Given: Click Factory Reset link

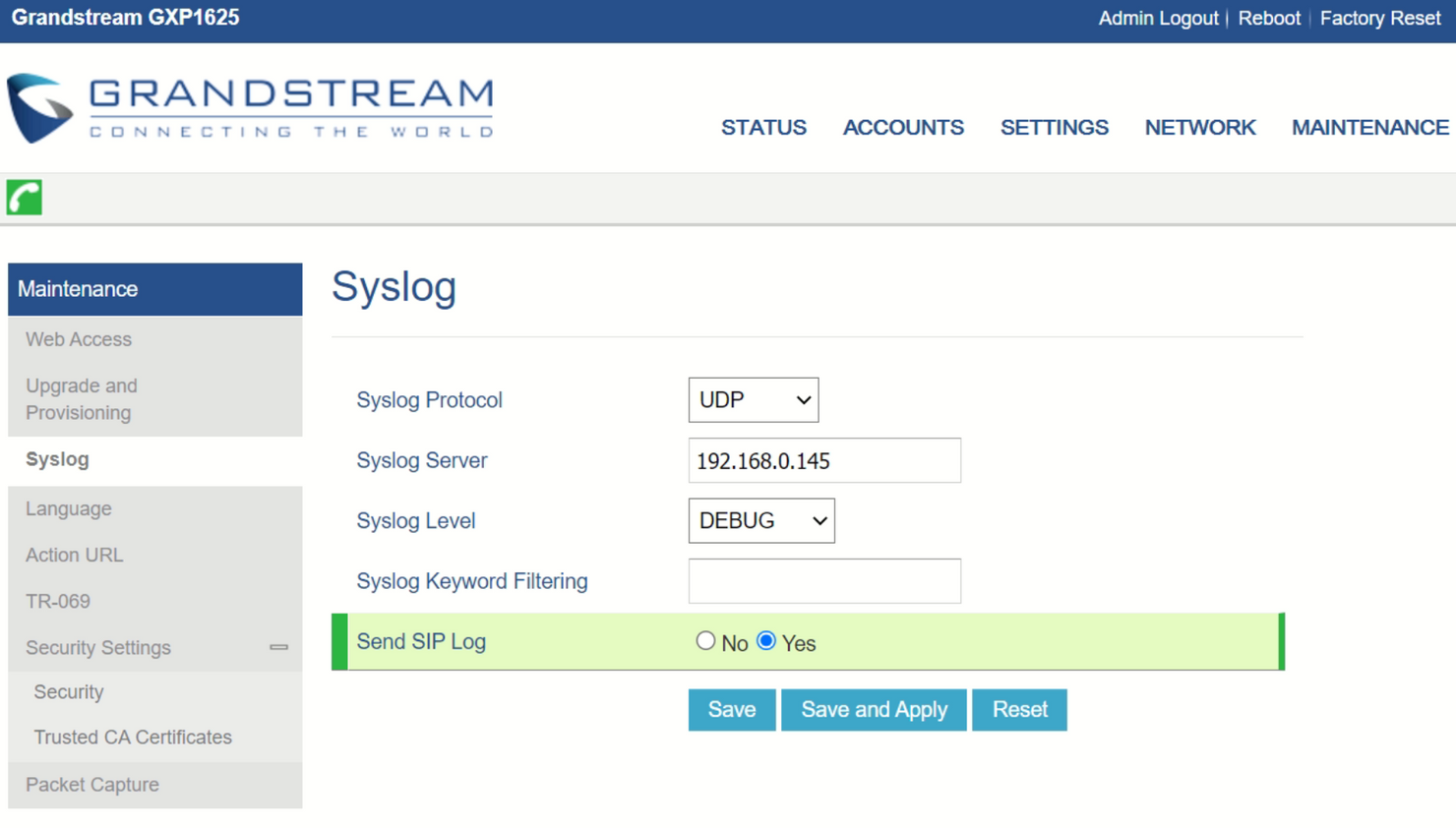Looking at the screenshot, I should point(1380,19).
